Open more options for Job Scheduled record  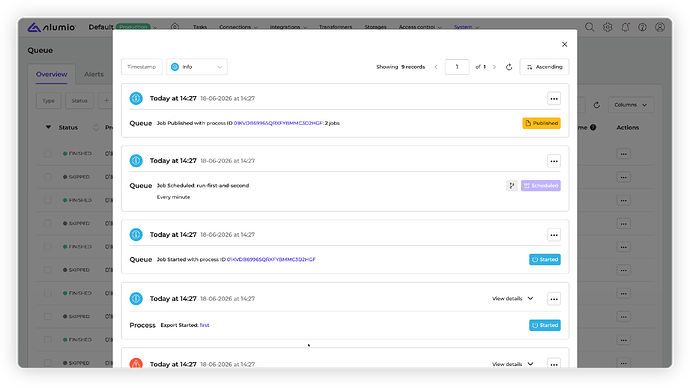pos(554,161)
